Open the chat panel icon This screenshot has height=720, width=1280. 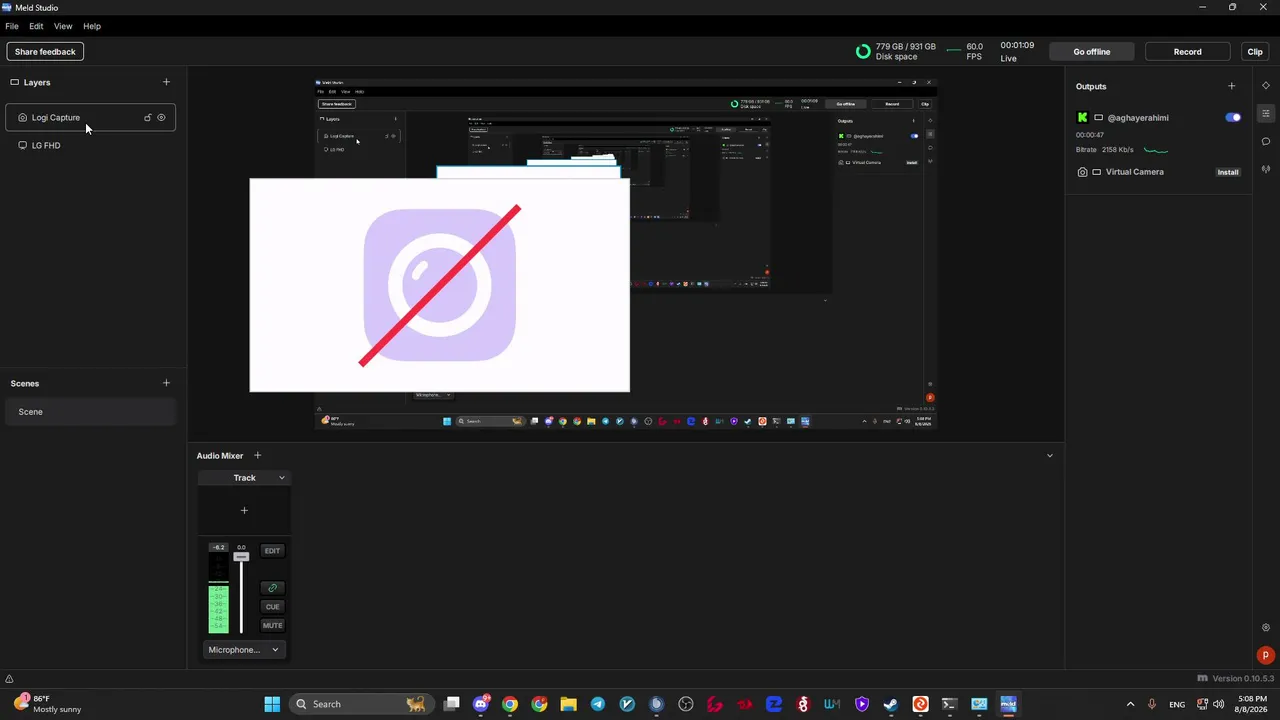1266,141
